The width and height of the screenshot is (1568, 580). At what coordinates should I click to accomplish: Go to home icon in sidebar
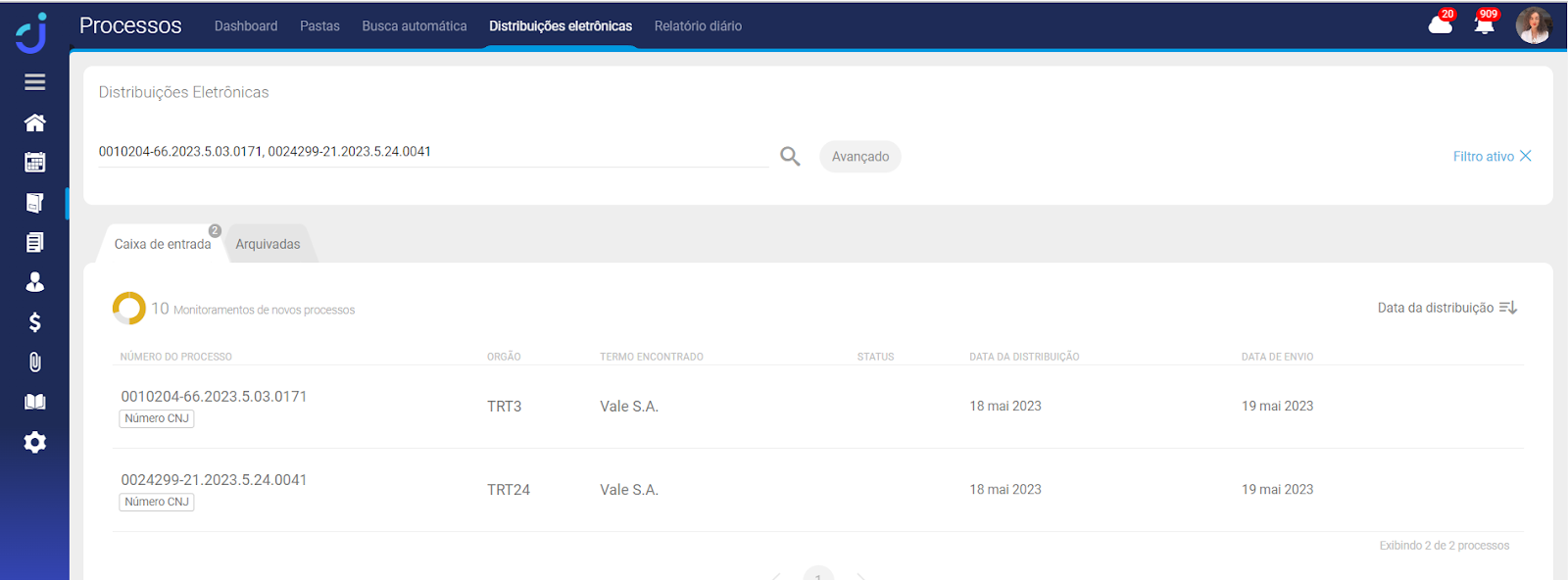pyautogui.click(x=35, y=122)
